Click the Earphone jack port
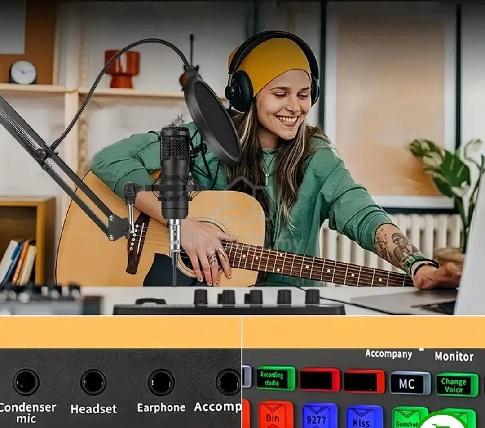 pyautogui.click(x=161, y=382)
